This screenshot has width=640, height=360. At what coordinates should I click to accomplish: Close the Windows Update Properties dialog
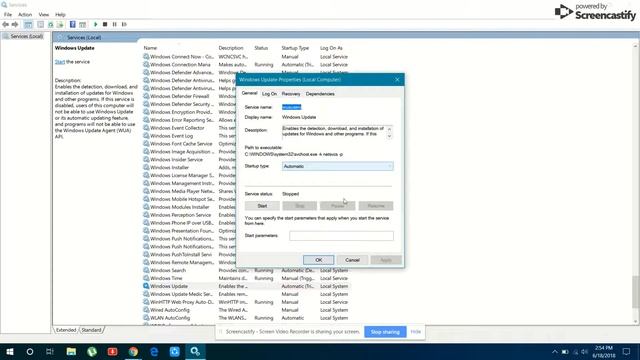(397, 80)
